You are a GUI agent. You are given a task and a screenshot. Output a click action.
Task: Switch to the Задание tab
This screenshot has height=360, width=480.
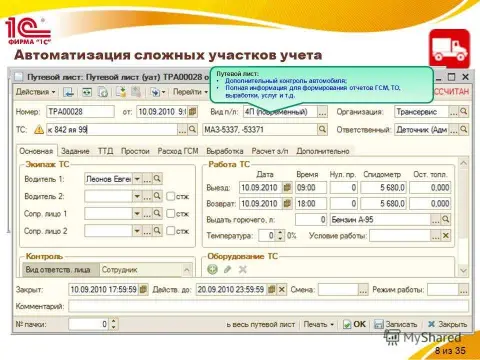[75, 151]
